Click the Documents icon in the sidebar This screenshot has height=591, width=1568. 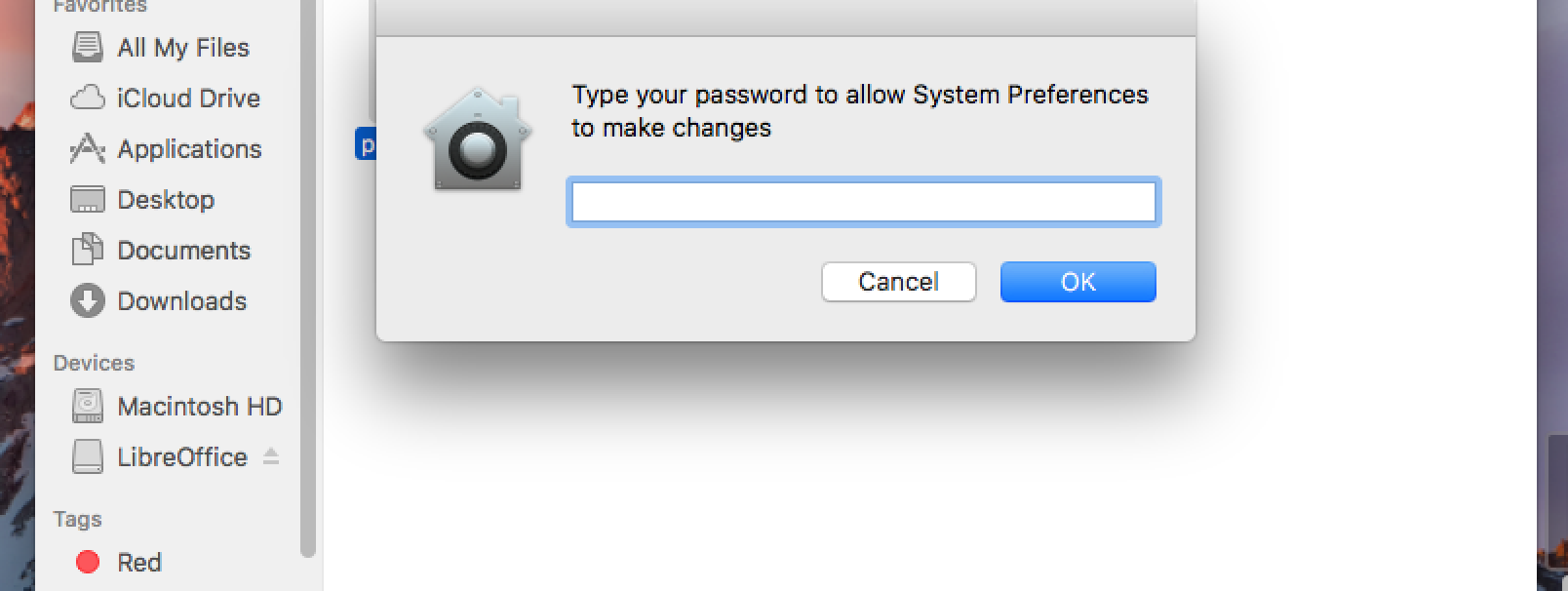pyautogui.click(x=87, y=250)
